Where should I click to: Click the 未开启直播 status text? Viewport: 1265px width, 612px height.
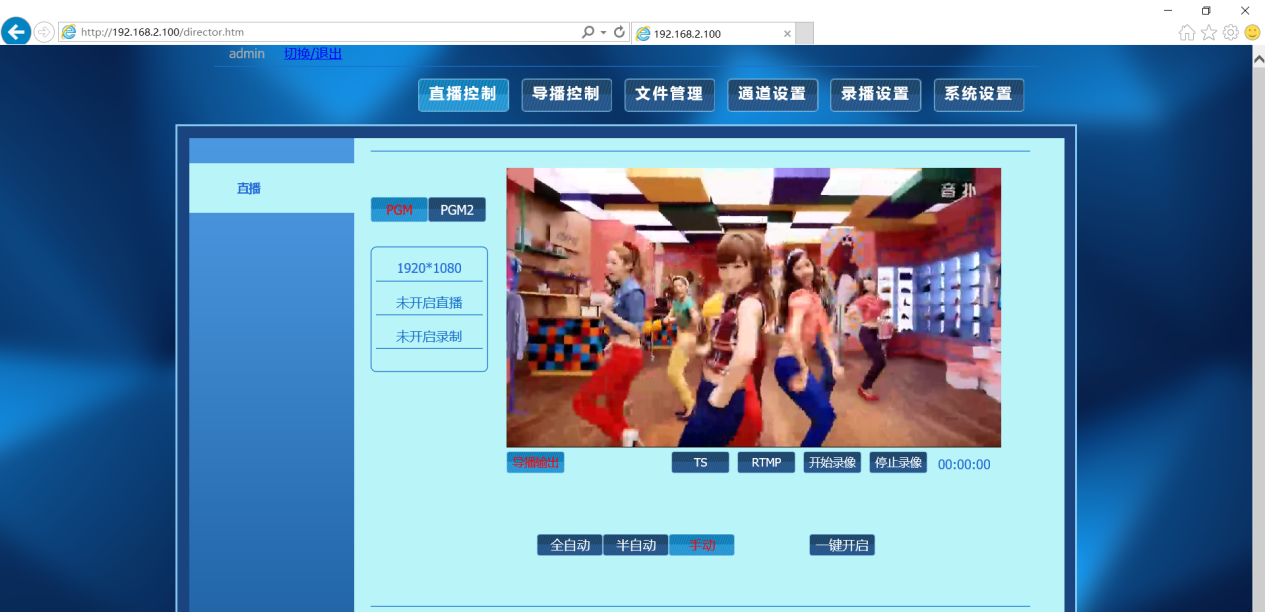429,303
